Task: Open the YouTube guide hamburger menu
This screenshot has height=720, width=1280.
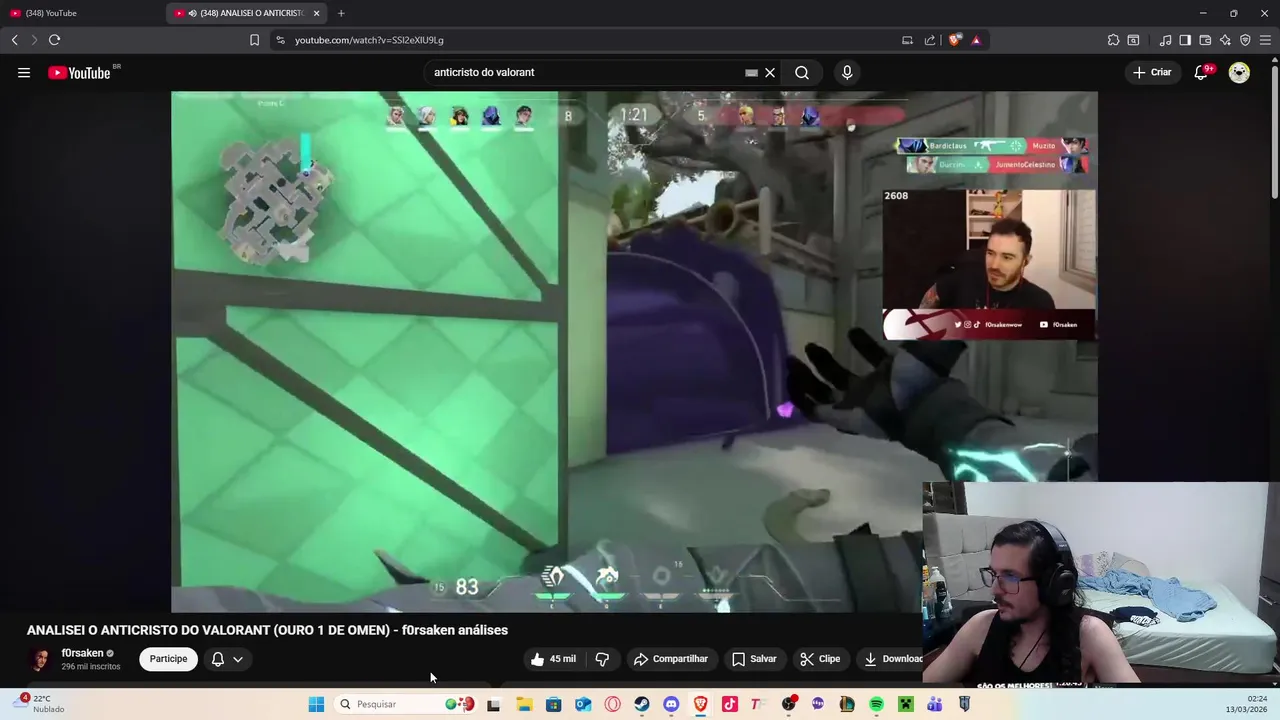Action: coord(24,72)
